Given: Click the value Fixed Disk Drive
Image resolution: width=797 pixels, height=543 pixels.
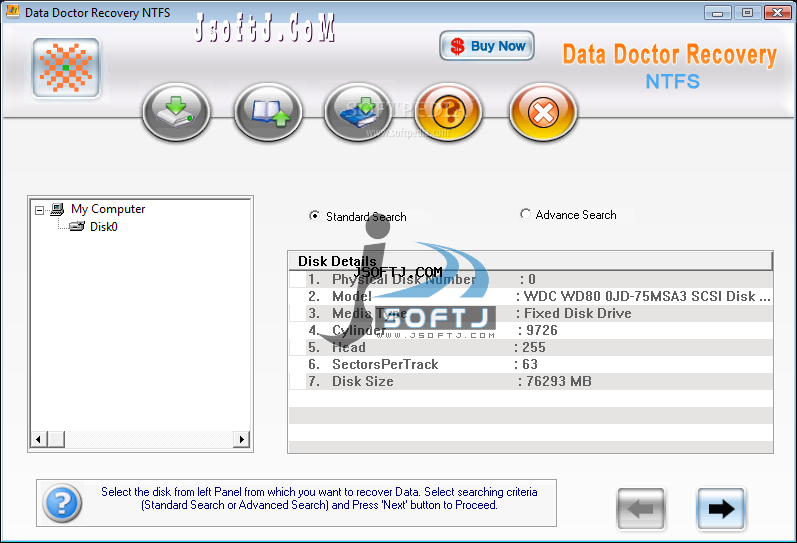Looking at the screenshot, I should coord(577,313).
